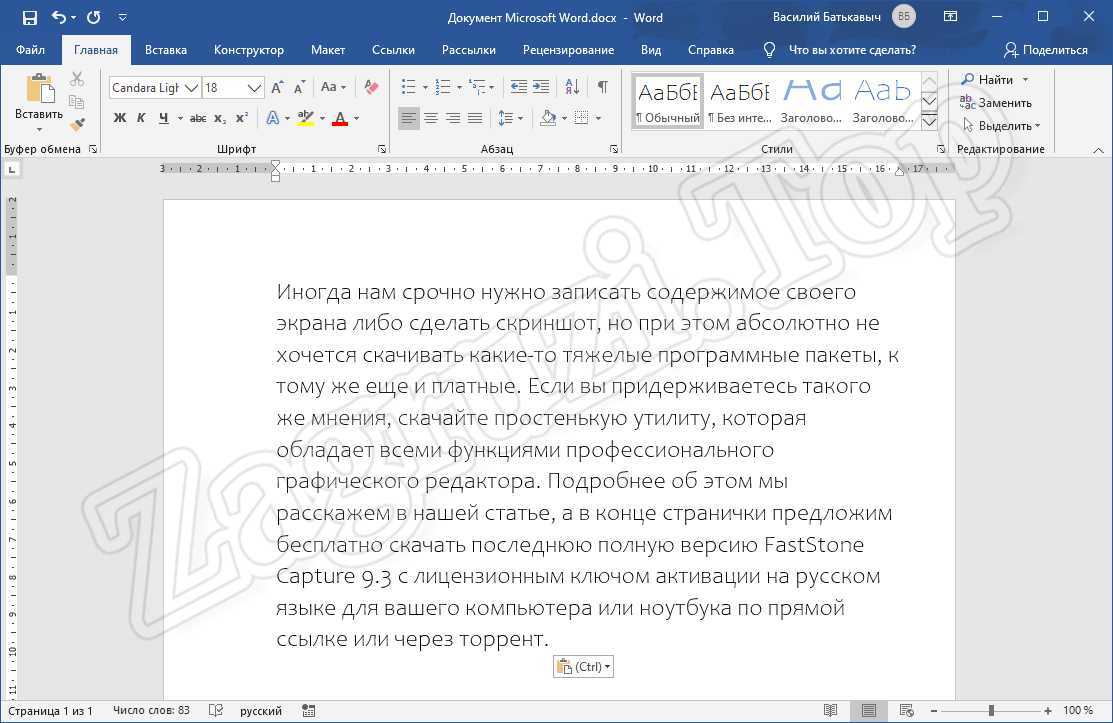Switch to Web Layout view icon
The width and height of the screenshot is (1113, 723).
point(906,710)
